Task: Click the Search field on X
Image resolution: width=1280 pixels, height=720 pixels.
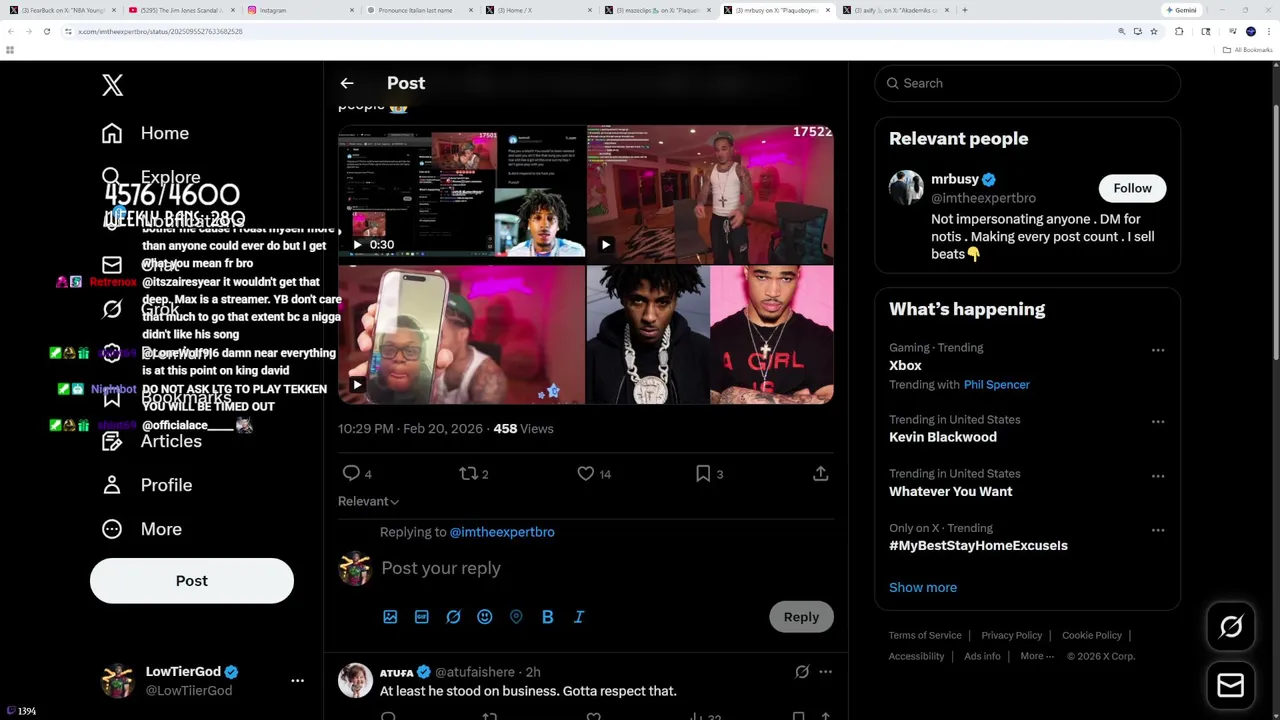Action: click(x=1028, y=83)
